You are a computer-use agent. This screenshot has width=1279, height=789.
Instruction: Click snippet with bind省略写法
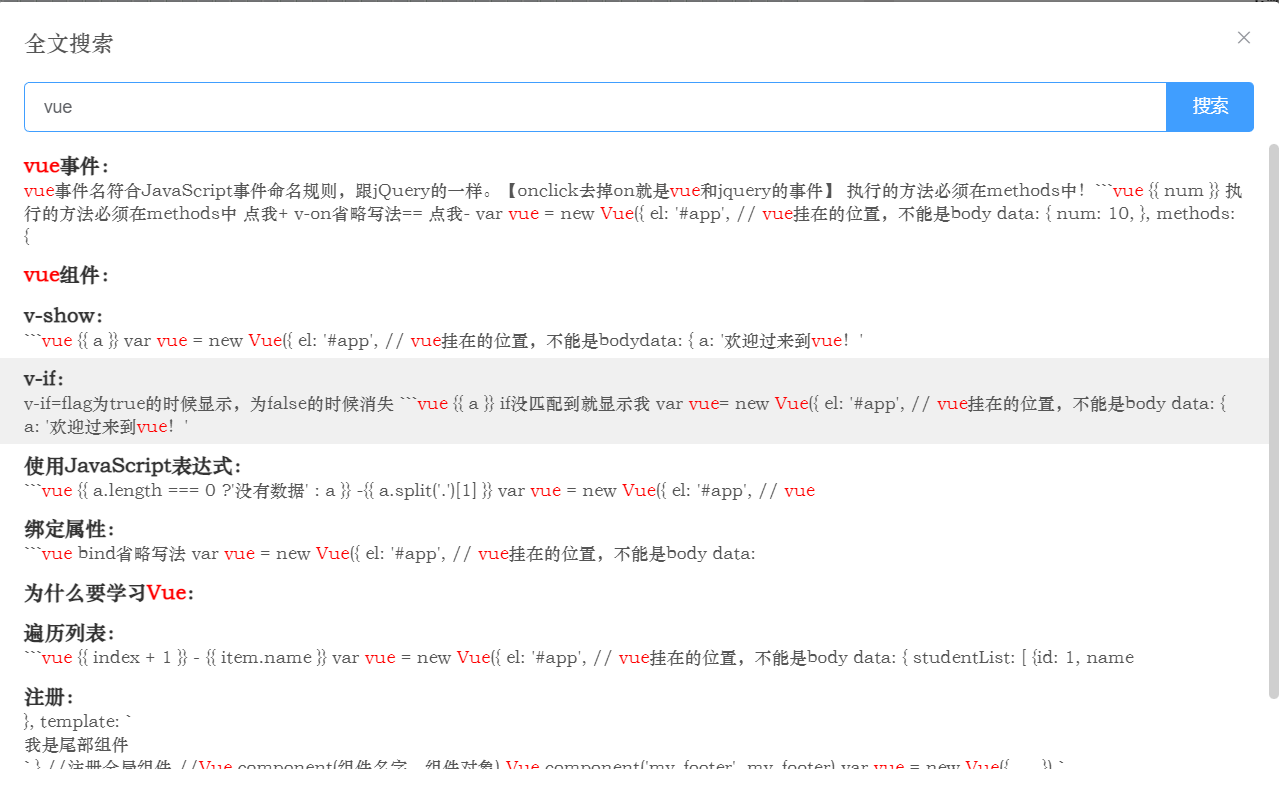390,554
